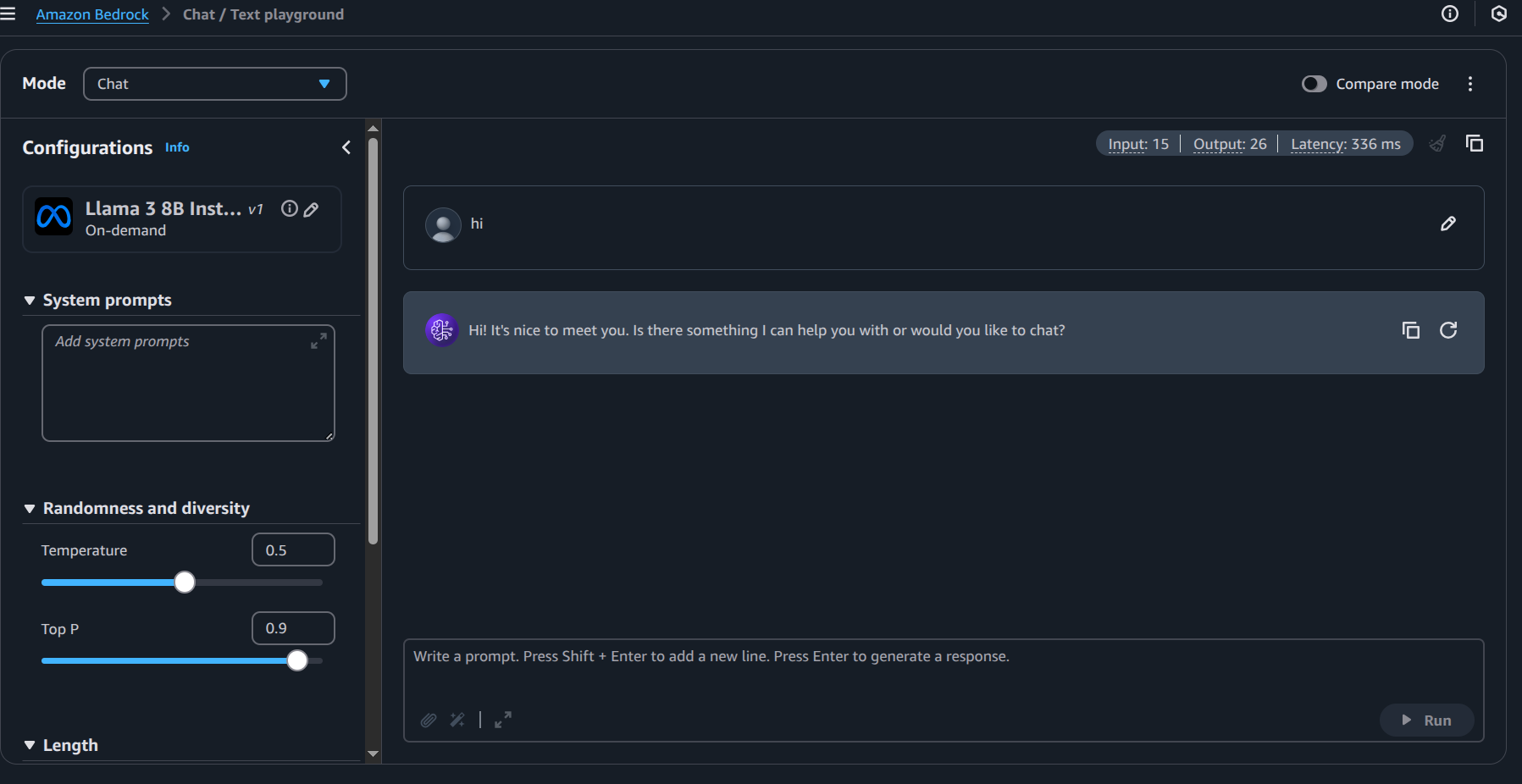Viewport: 1522px width, 784px height.
Task: Go to Amazon Bedrock breadcrumb link
Action: [x=92, y=14]
